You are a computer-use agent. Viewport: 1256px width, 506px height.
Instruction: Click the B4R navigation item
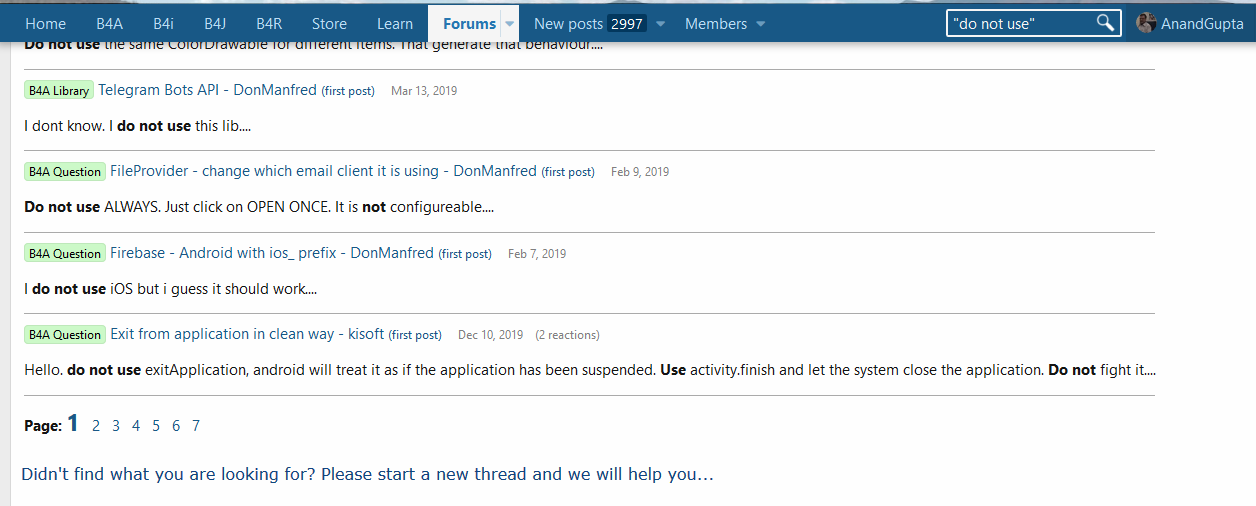(268, 24)
